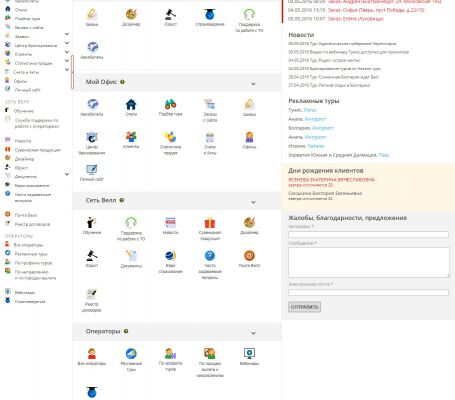Open Все операторы icon in Операторы section
455x400 pixels.
pos(92,354)
